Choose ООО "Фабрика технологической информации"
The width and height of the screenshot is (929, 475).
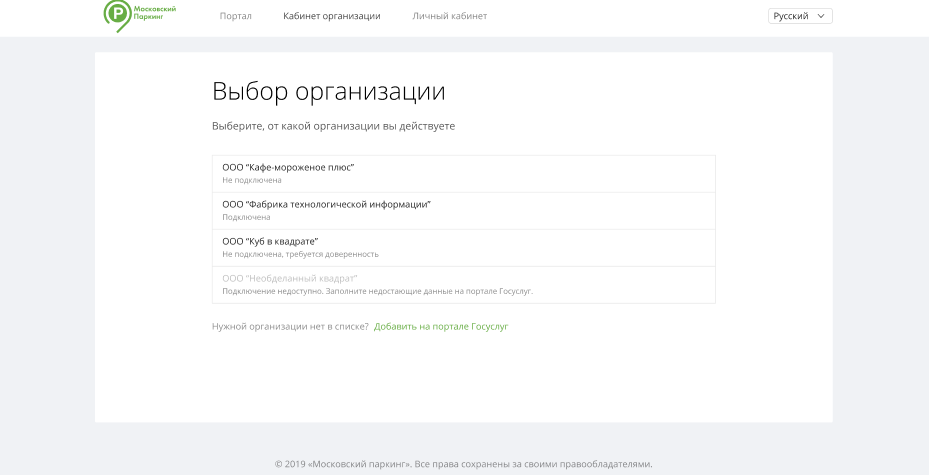click(x=326, y=204)
